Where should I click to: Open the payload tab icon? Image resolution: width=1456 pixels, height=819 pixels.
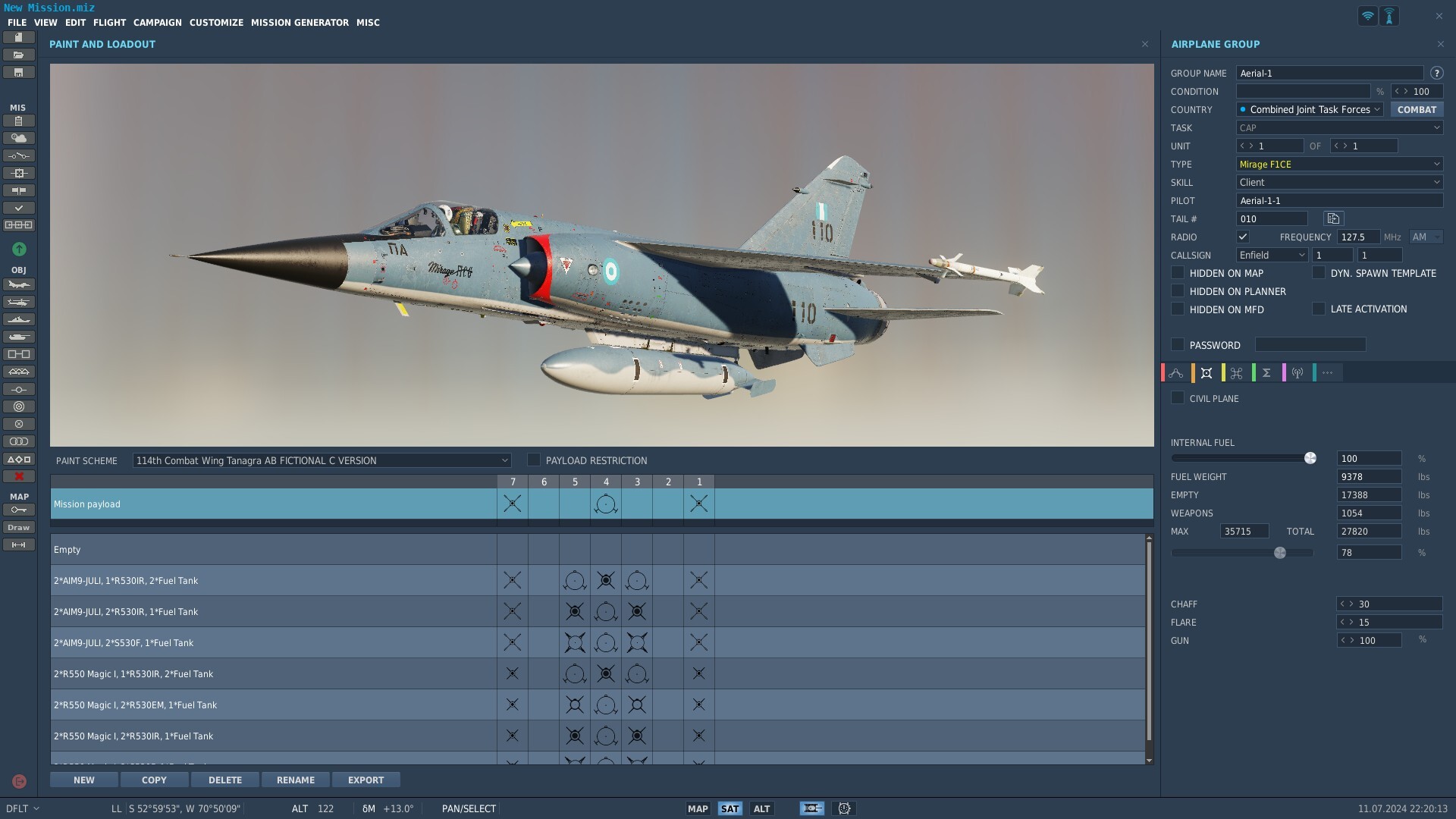point(1207,372)
